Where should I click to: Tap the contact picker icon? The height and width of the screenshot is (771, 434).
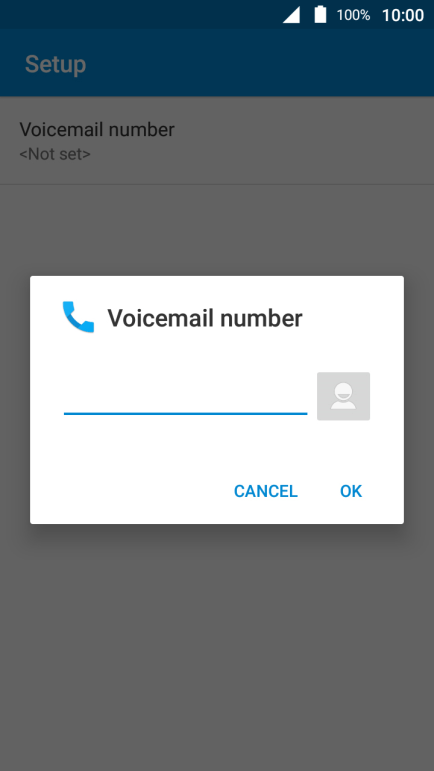(x=343, y=396)
